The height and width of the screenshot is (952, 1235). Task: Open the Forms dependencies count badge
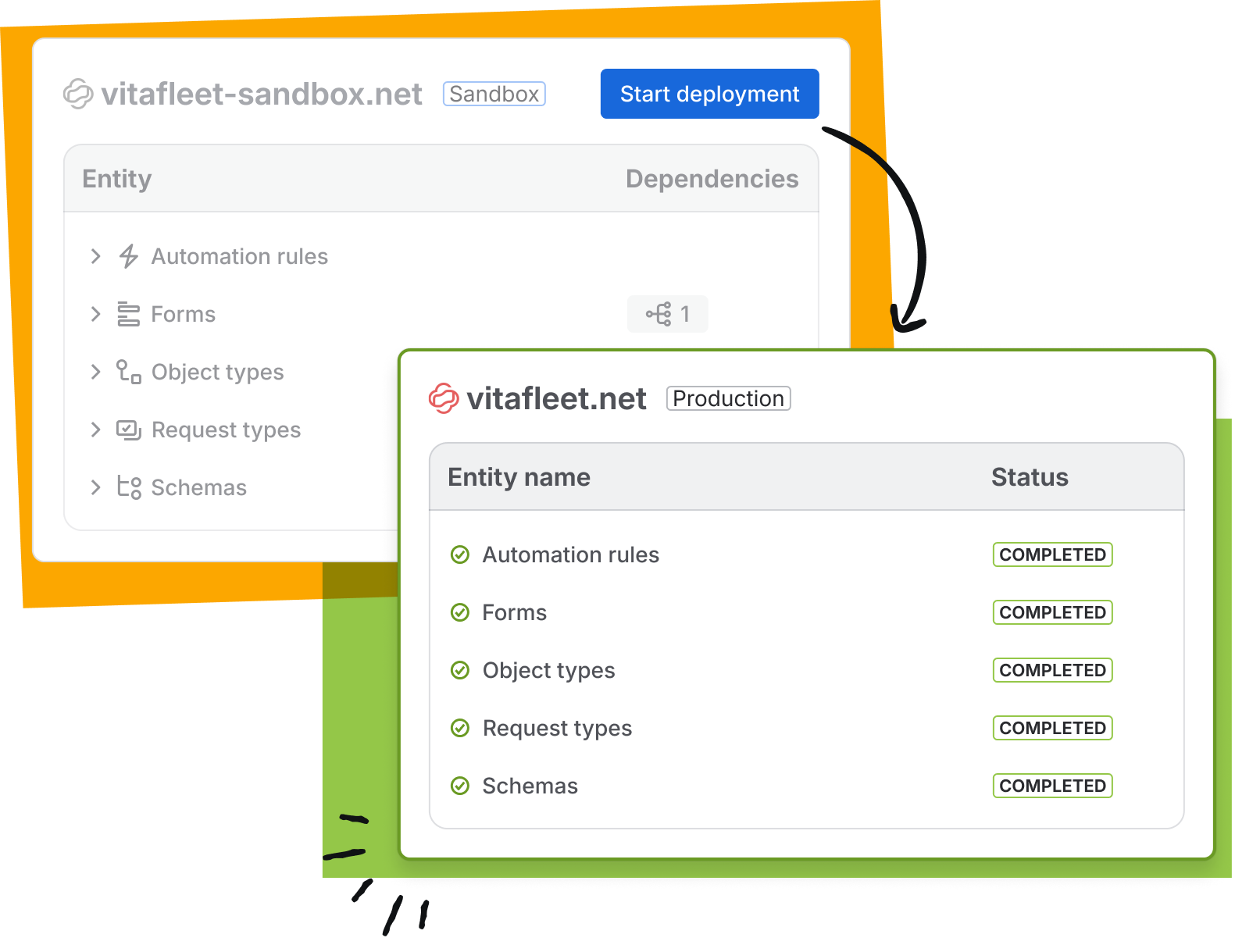[x=668, y=314]
